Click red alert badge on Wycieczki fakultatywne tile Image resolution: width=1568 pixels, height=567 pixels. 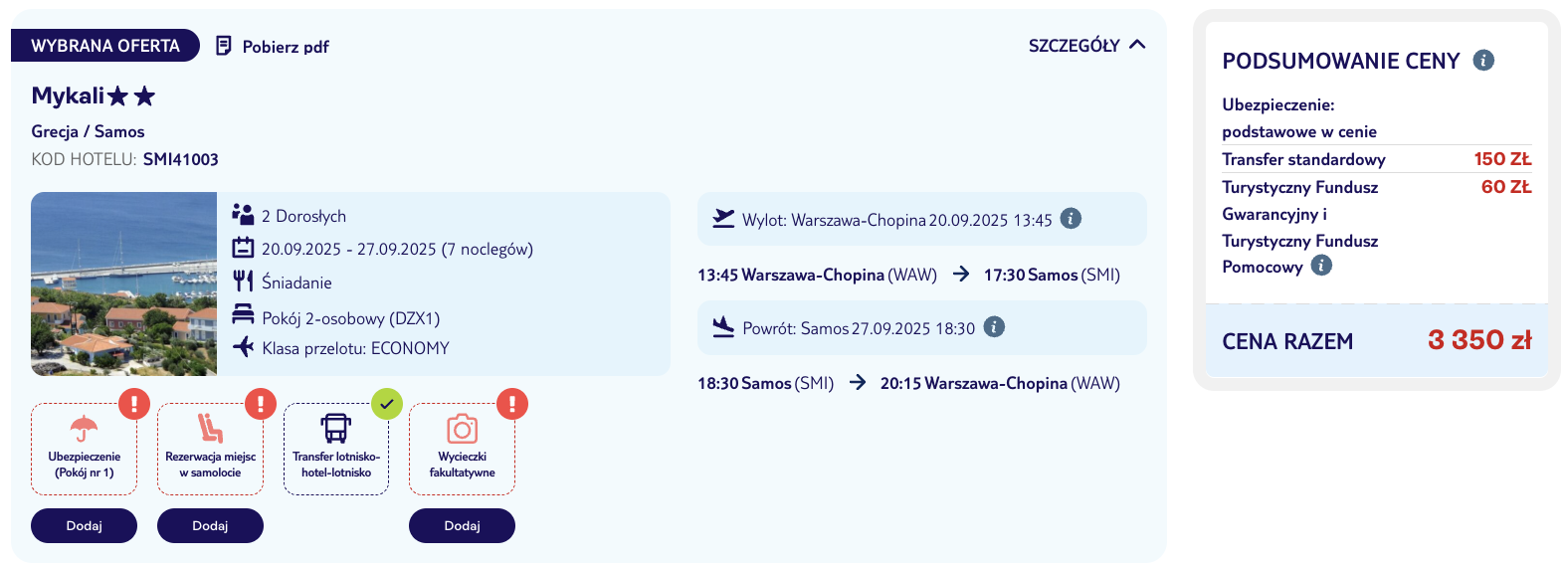coord(512,404)
